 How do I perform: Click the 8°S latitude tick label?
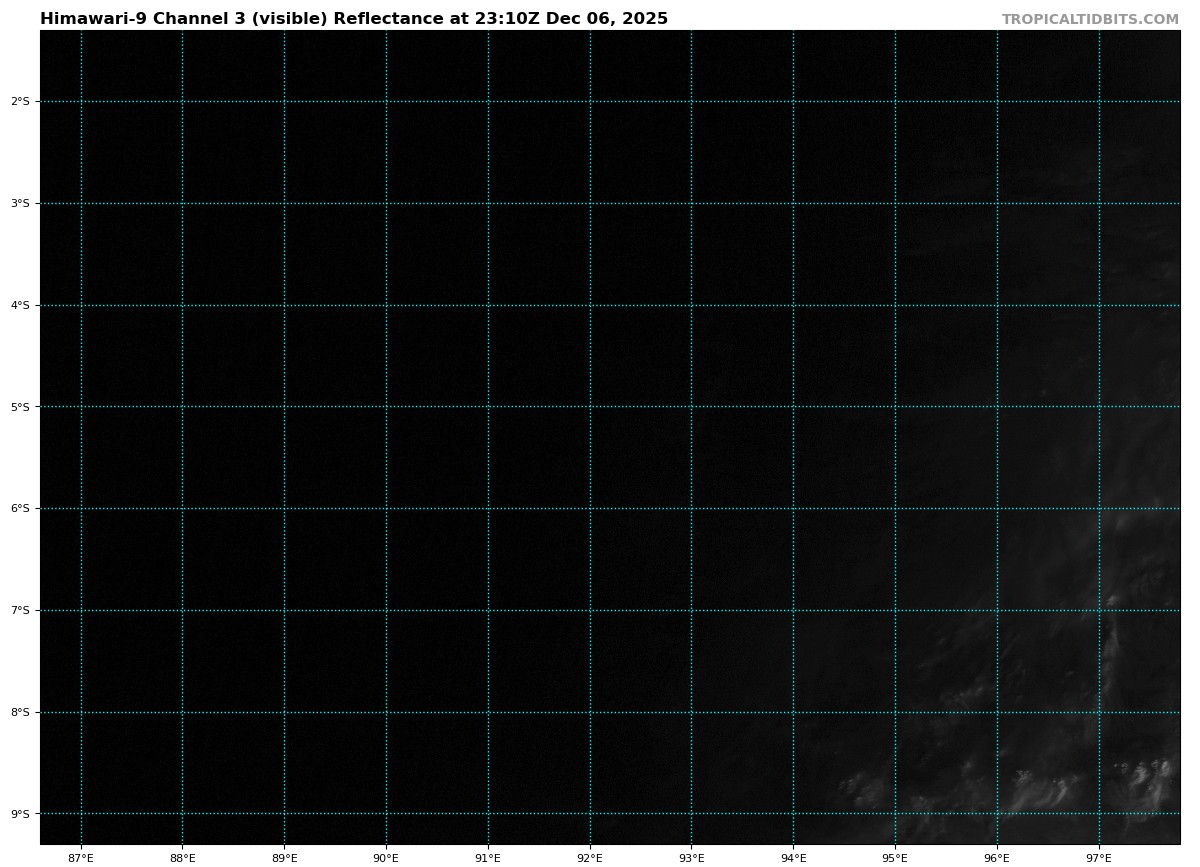20,712
